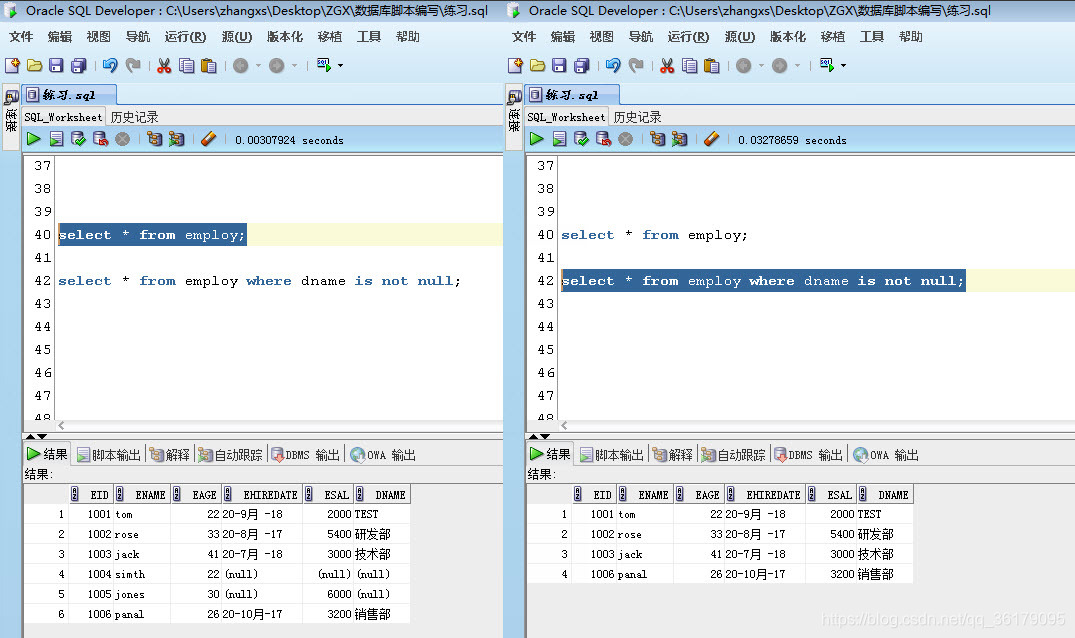Click Forward navigation icon in left window

[x=276, y=65]
